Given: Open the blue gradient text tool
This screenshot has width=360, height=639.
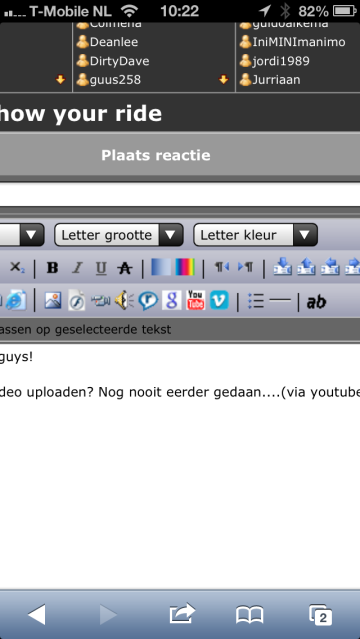Looking at the screenshot, I should [x=161, y=267].
